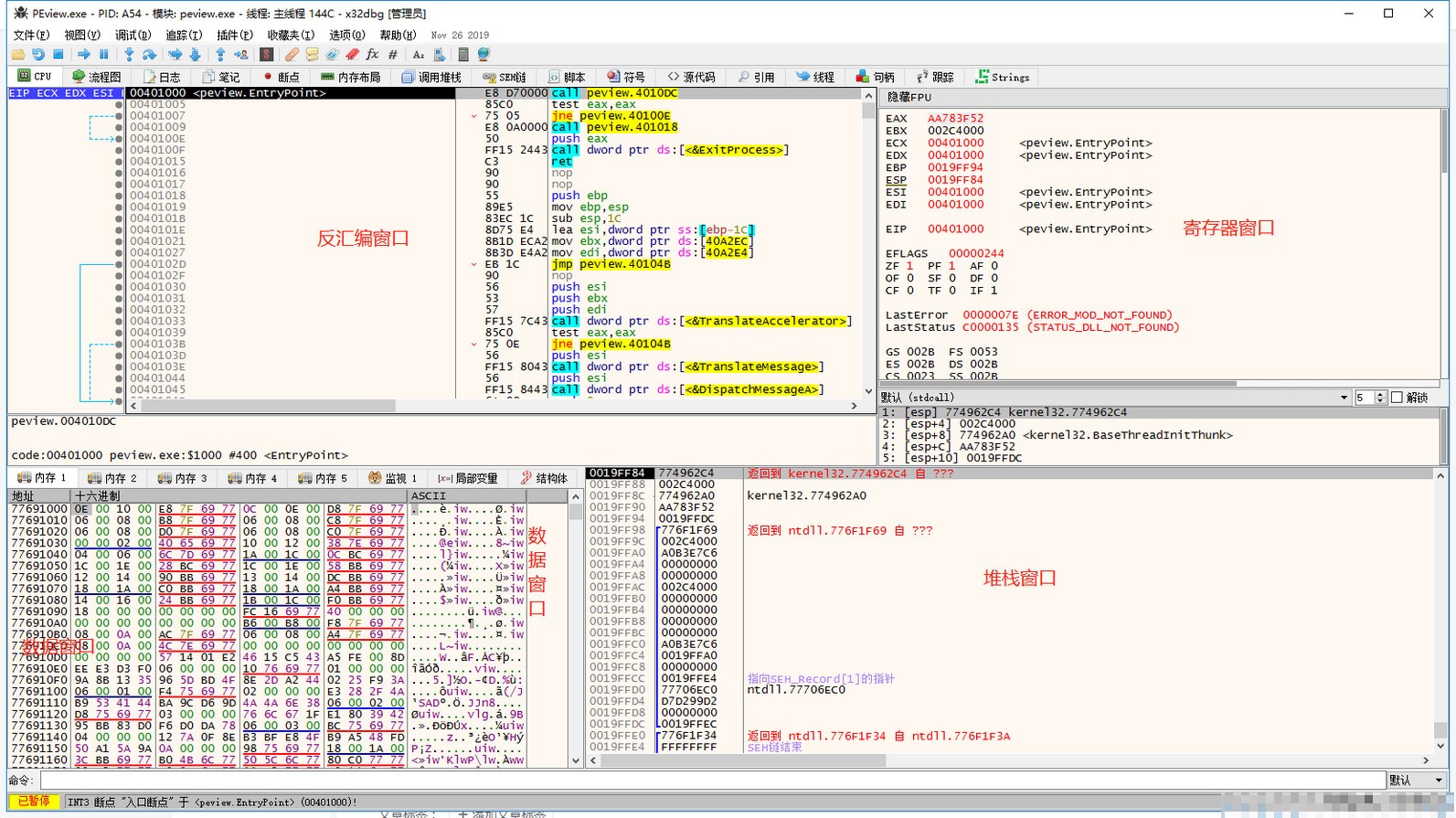Run the program with the arrow icon
Image resolution: width=1456 pixels, height=818 pixels.
pyautogui.click(x=84, y=55)
